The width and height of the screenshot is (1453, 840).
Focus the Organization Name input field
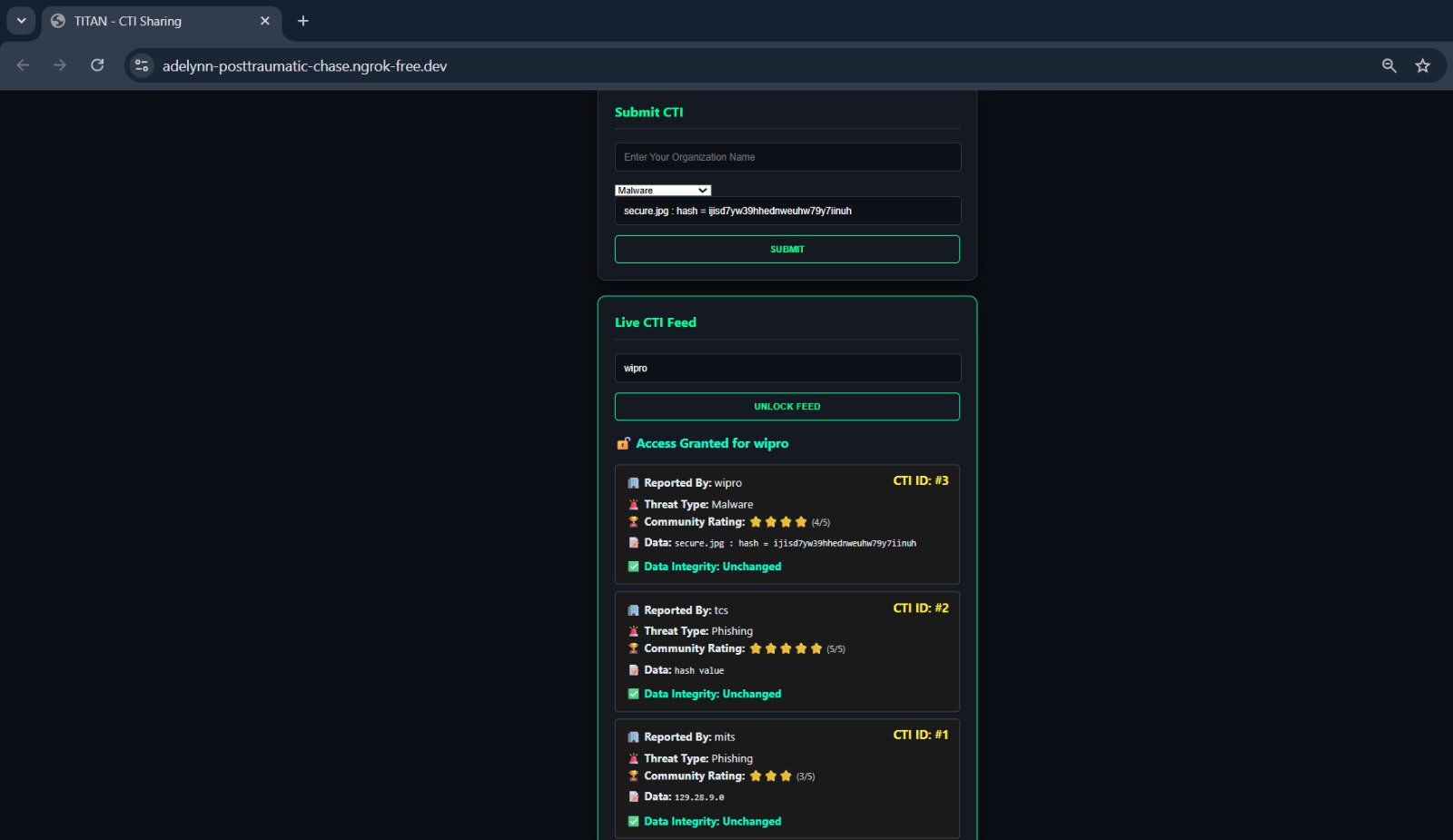pos(787,157)
